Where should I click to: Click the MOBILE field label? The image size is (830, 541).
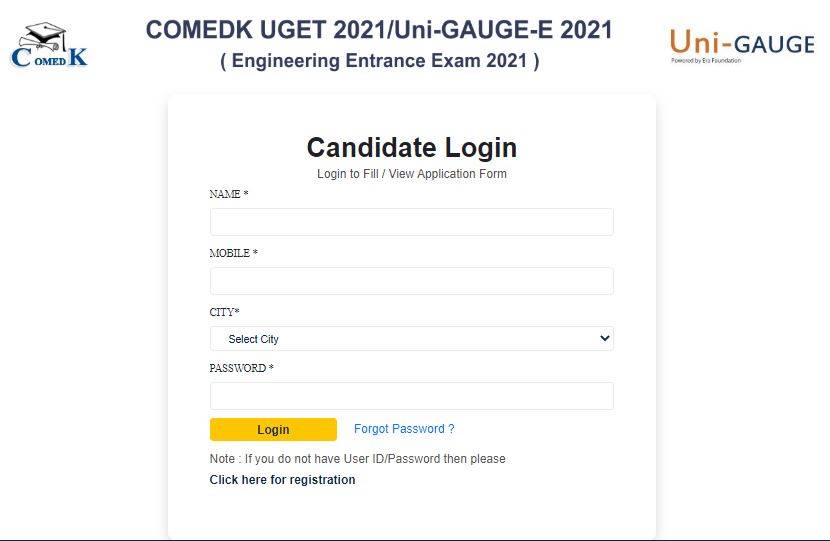tap(233, 254)
